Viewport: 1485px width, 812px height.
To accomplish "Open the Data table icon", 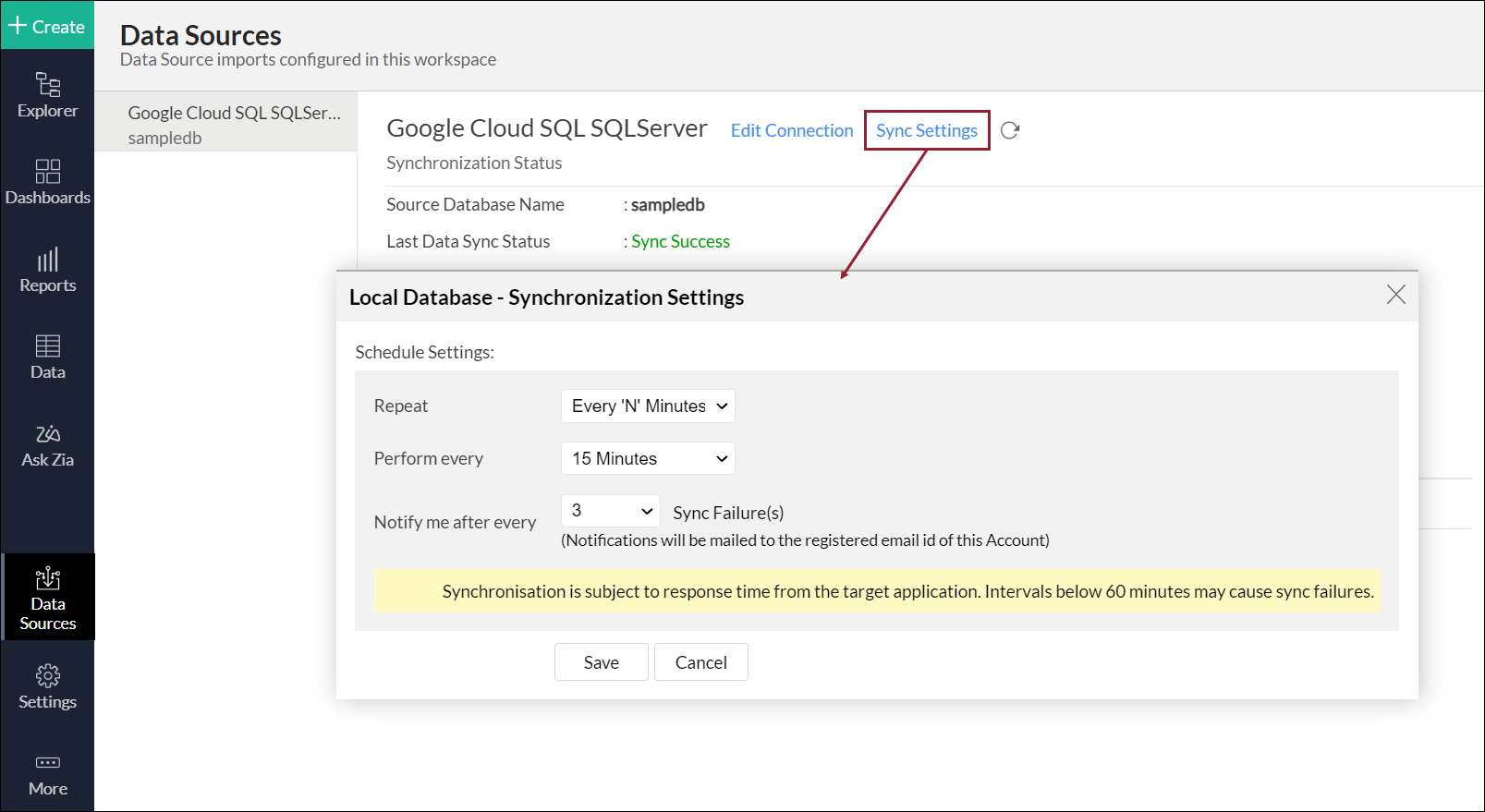I will 47,357.
